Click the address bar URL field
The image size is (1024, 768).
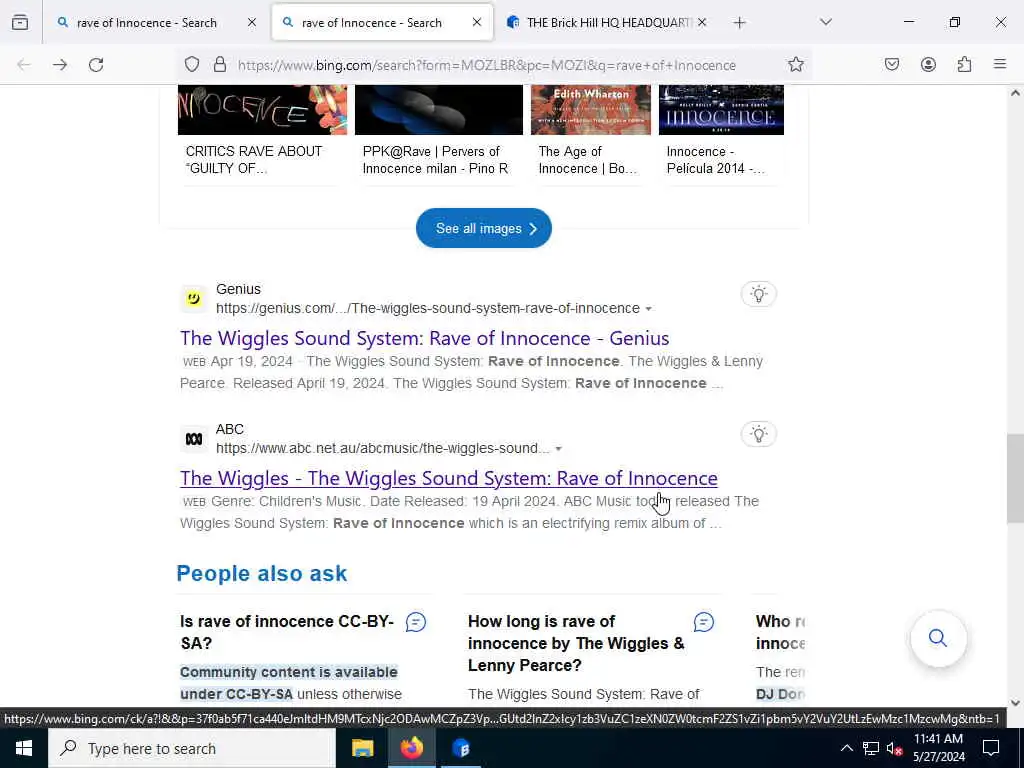[x=487, y=65]
